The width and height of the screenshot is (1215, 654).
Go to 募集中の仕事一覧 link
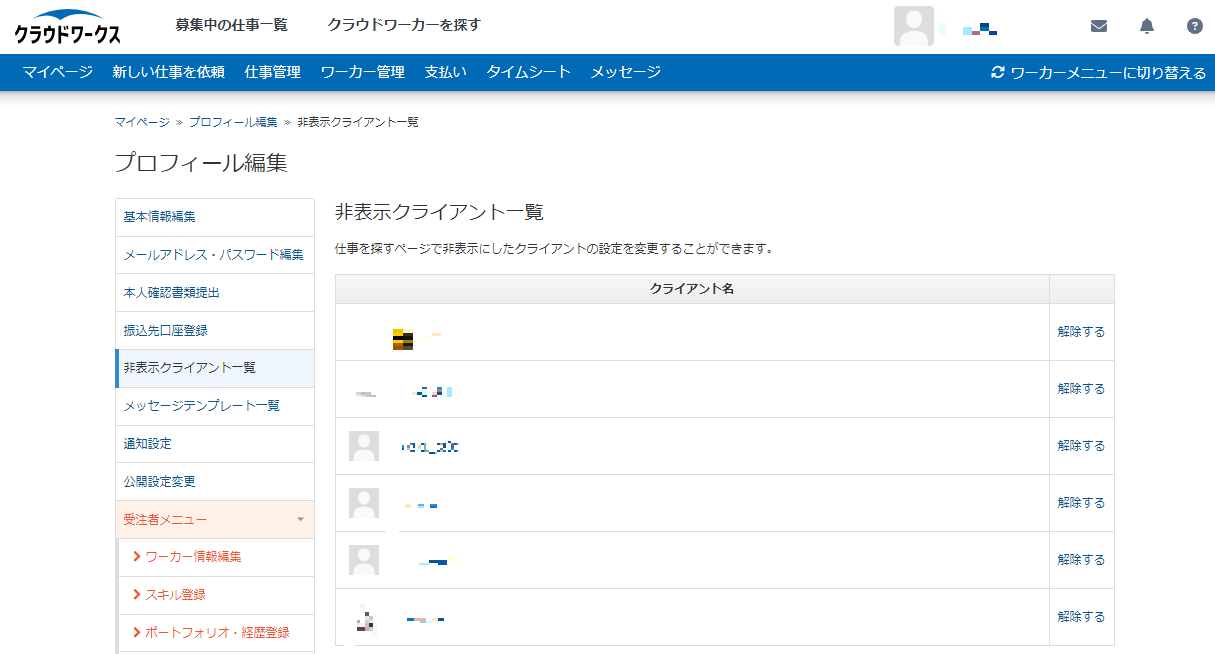coord(231,25)
